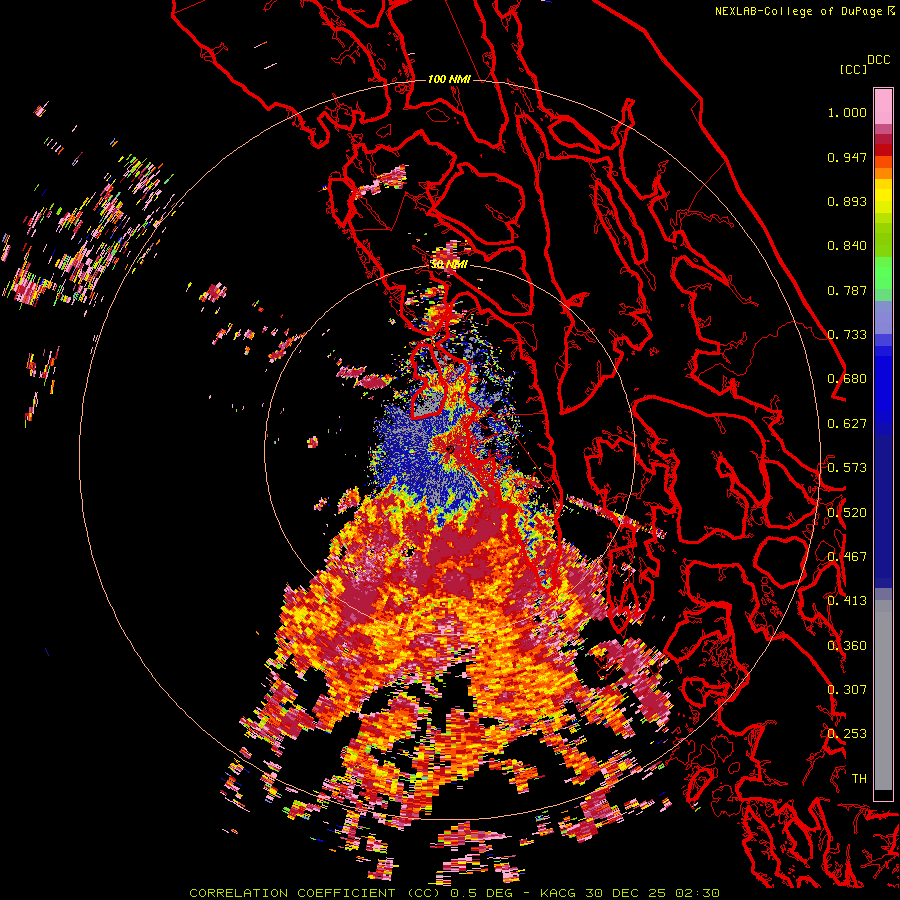Click the 100 NMI range ring label

coord(449,79)
